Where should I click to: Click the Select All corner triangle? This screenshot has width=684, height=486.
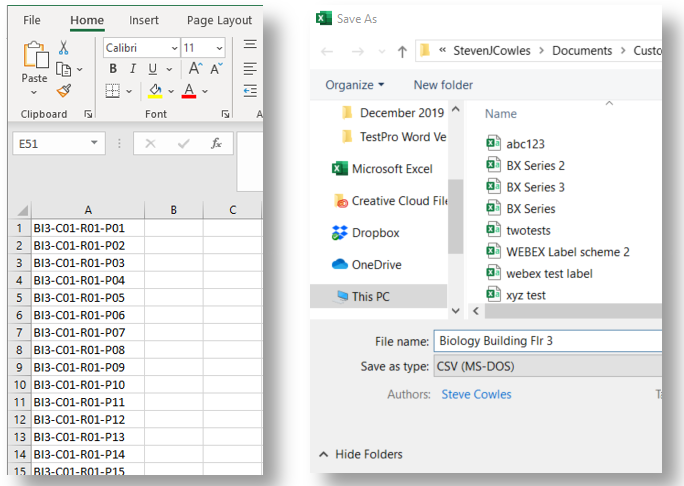tap(21, 210)
